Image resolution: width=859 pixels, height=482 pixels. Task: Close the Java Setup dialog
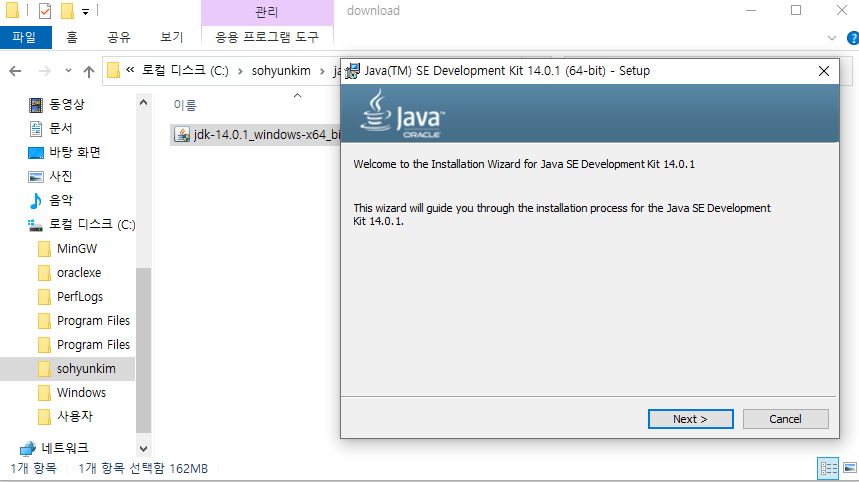pyautogui.click(x=823, y=71)
